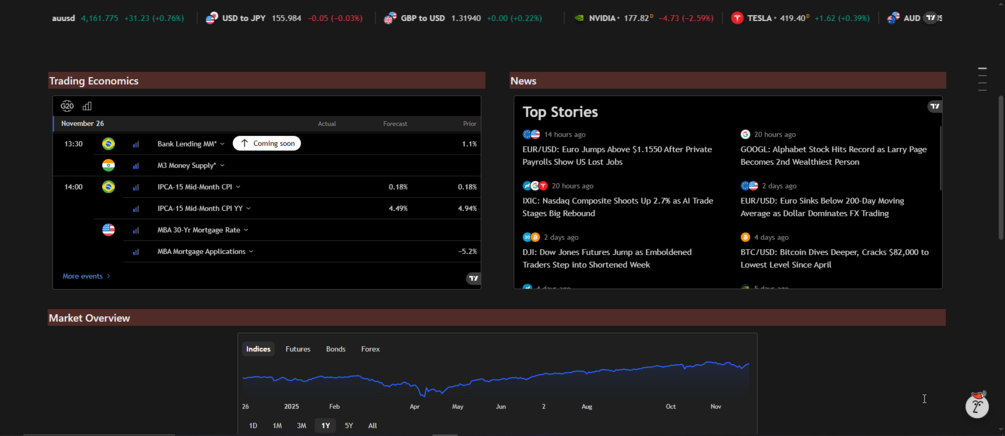Screen dimensions: 1005x436
Task: Expand the MBA 30-Yr Mortgage Rate chevron
Action: [245, 230]
